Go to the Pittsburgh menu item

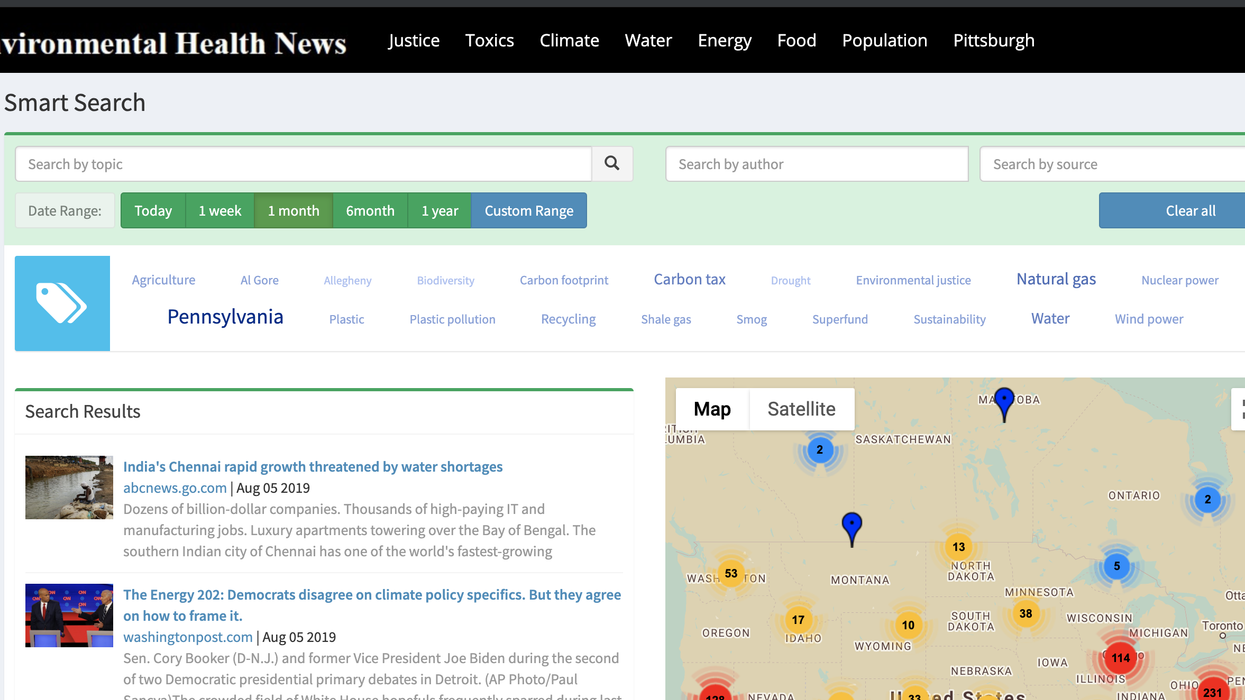point(994,40)
